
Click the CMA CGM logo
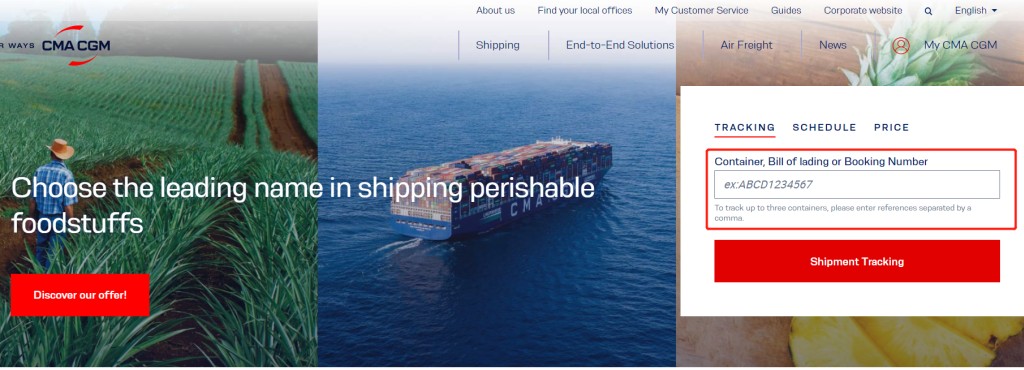75,45
